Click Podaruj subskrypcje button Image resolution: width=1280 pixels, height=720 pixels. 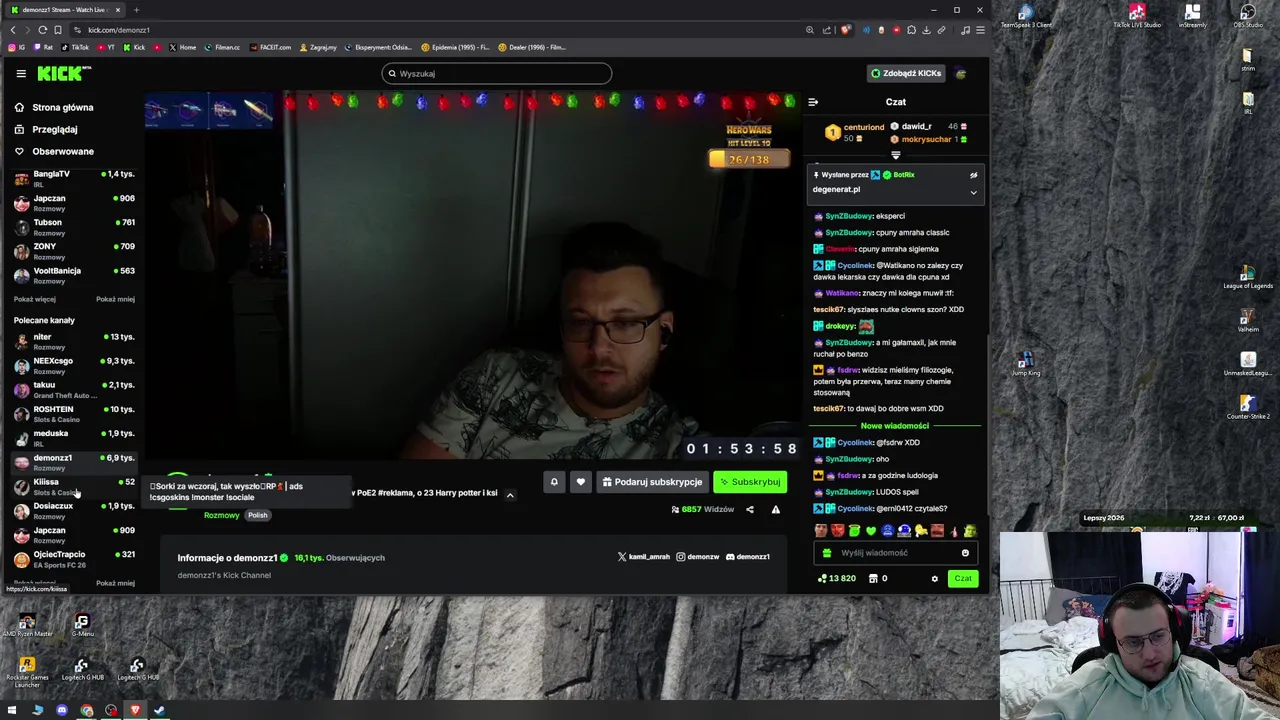coord(652,482)
